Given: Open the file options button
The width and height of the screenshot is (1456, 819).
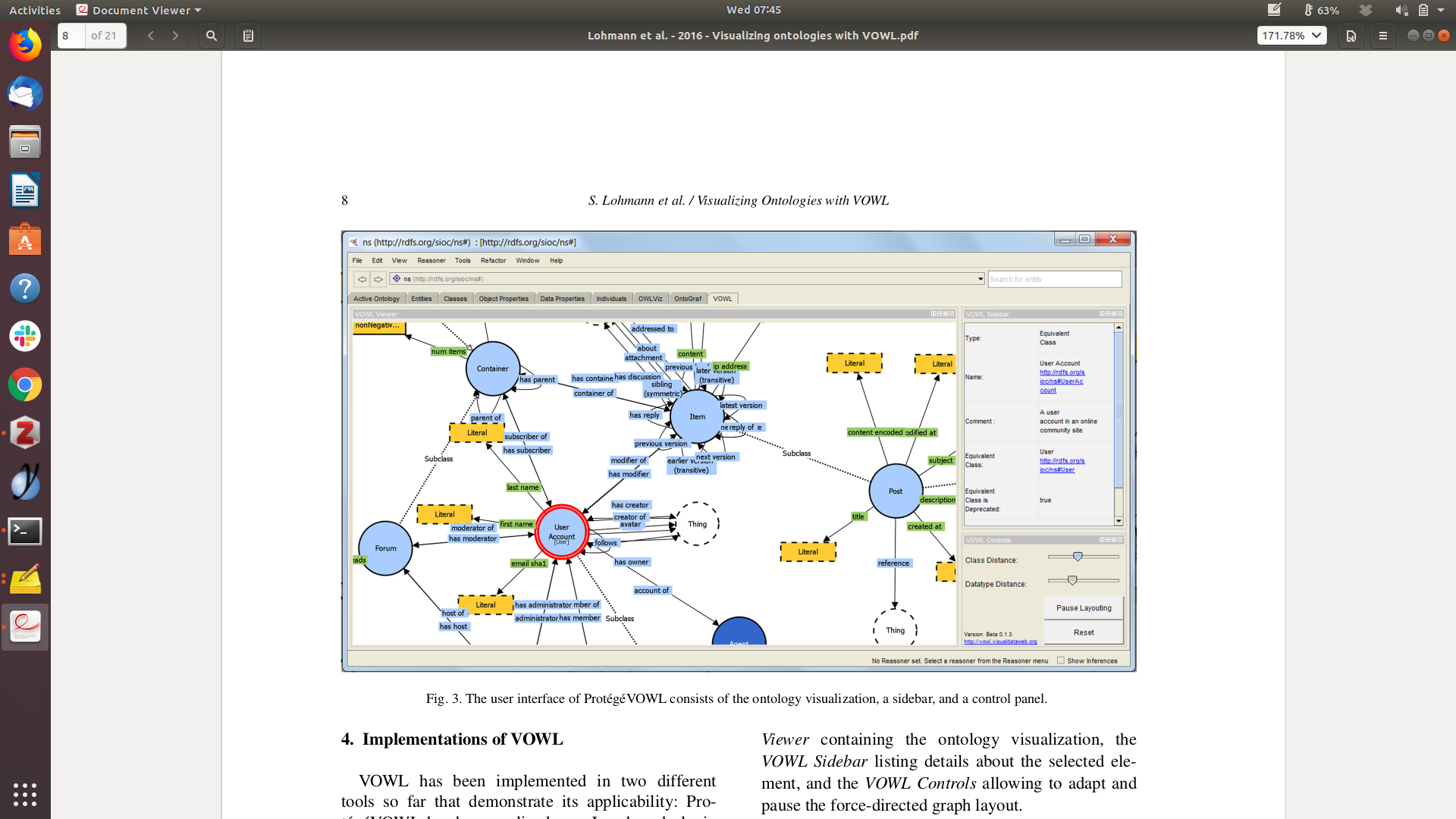Looking at the screenshot, I should [x=1351, y=36].
